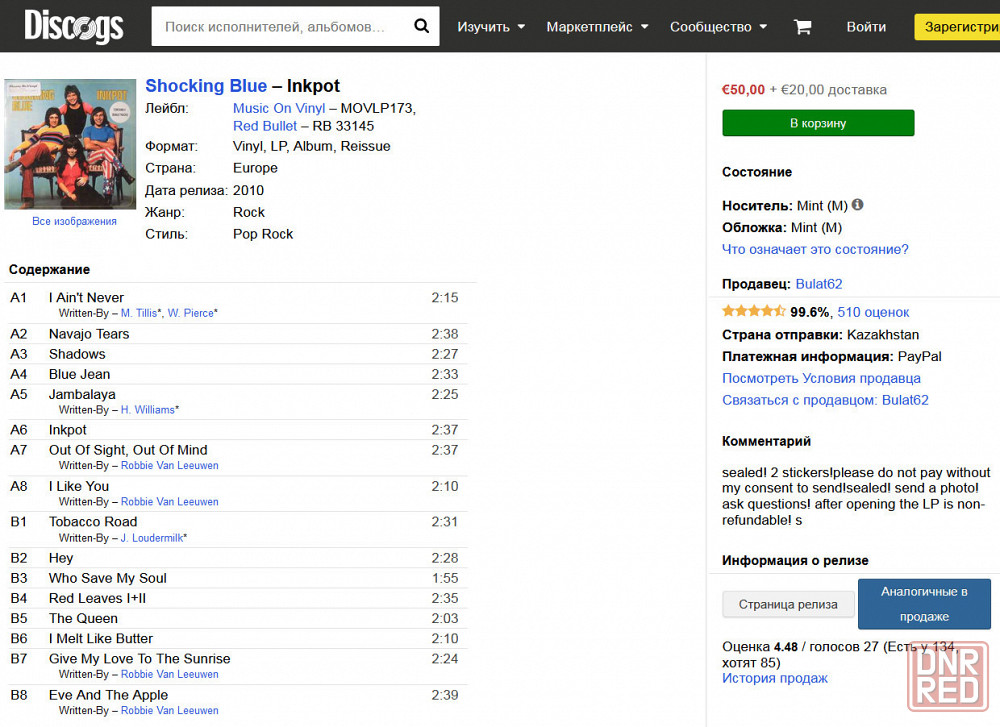
Task: Click into the search input field
Action: (x=281, y=26)
